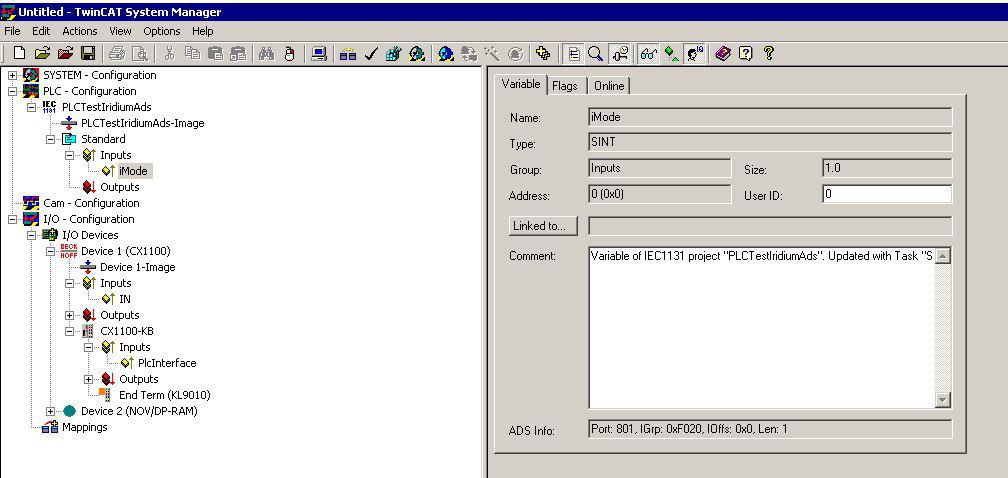Open the Edit menu
Screen dimensions: 1008x478
(41, 31)
